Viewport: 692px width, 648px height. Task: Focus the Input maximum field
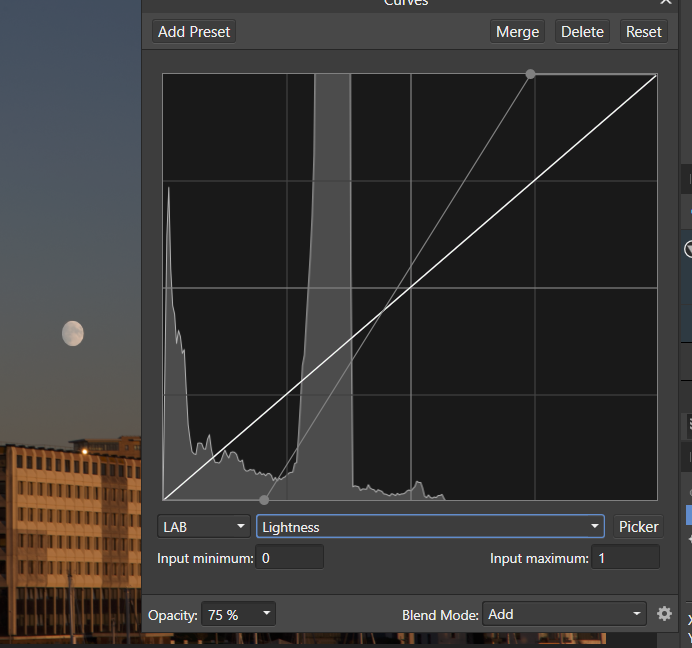tap(625, 558)
